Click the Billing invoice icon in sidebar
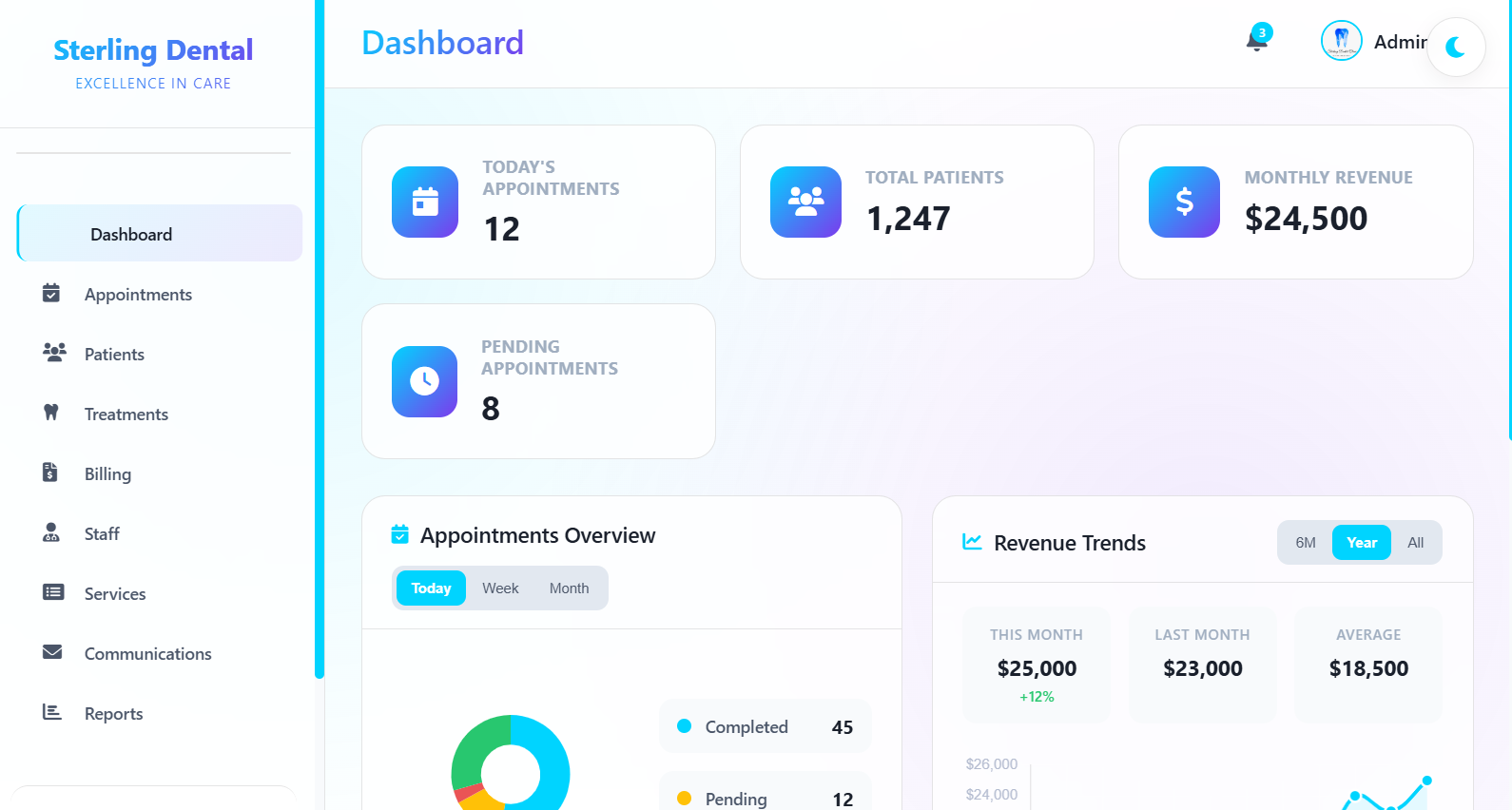 (50, 472)
